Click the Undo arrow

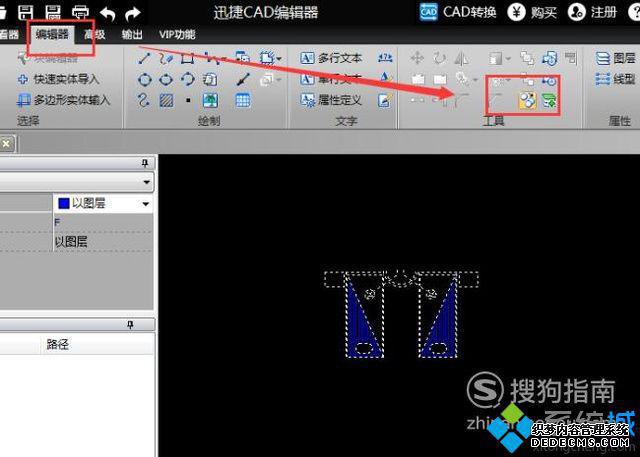[x=108, y=13]
